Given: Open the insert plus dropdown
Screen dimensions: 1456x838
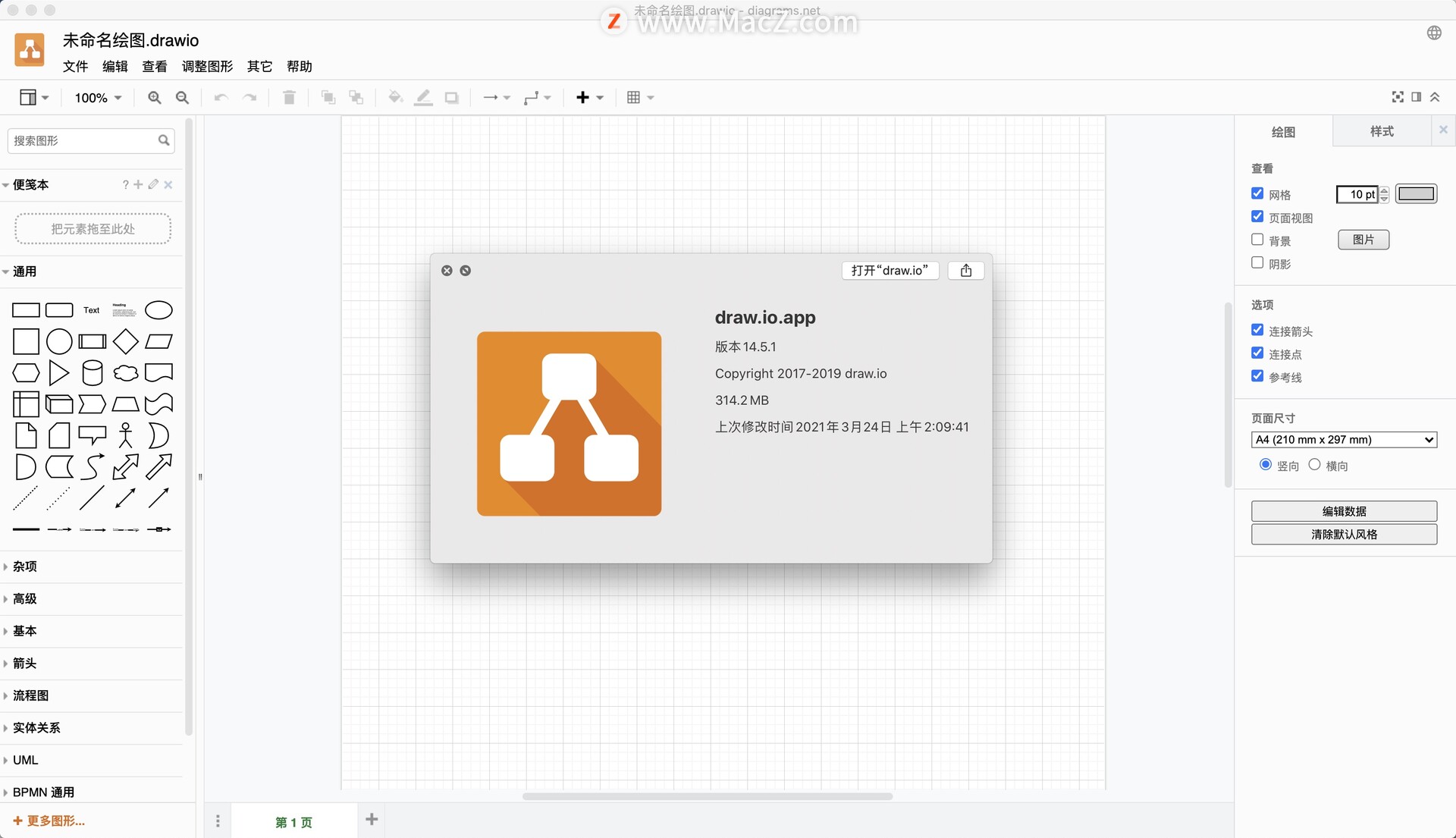Looking at the screenshot, I should pos(589,98).
